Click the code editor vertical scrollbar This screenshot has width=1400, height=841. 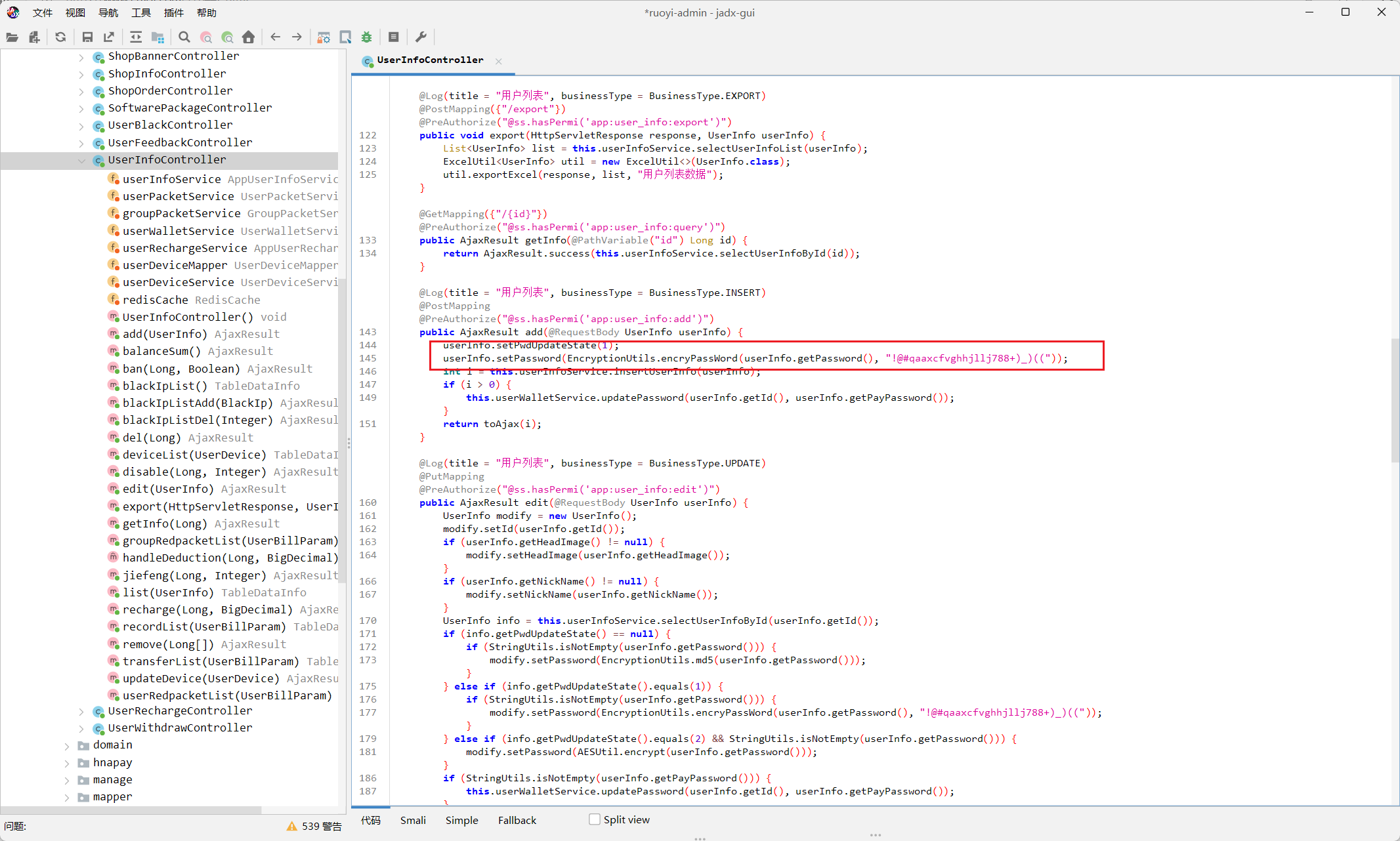tap(1395, 400)
